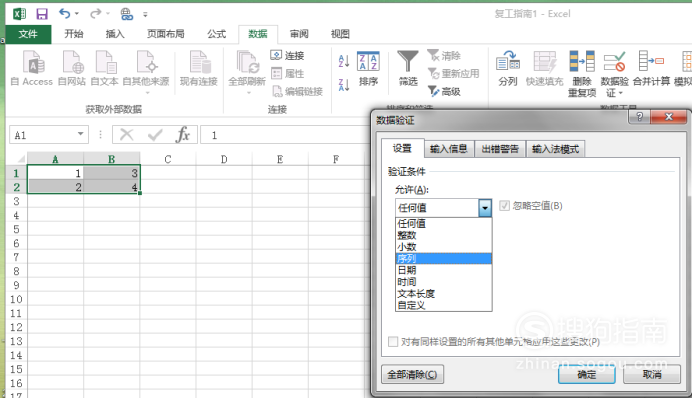The width and height of the screenshot is (692, 398).
Task: Select 整数 (whole number) option
Action: point(444,235)
